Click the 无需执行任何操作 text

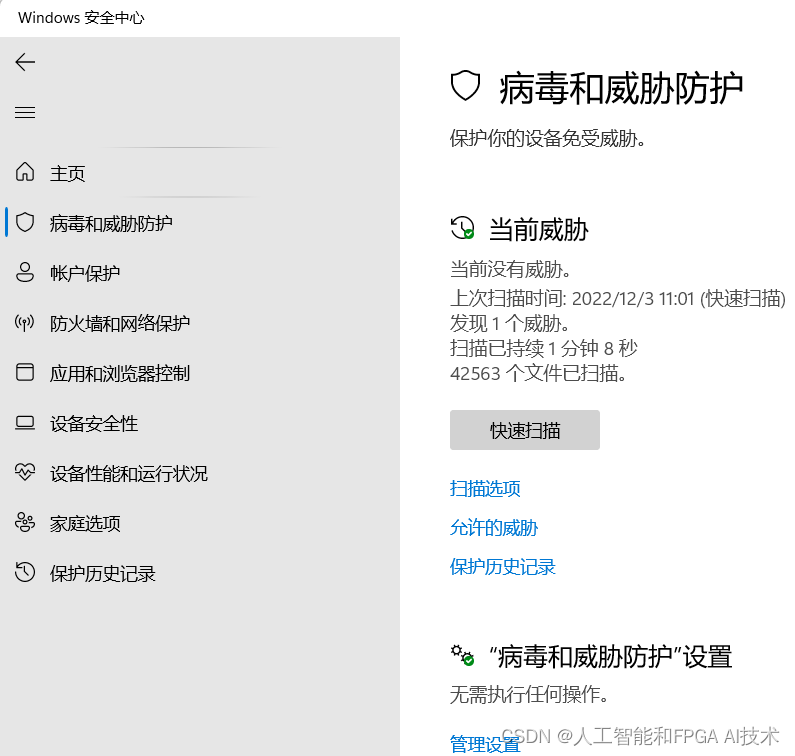tap(529, 694)
